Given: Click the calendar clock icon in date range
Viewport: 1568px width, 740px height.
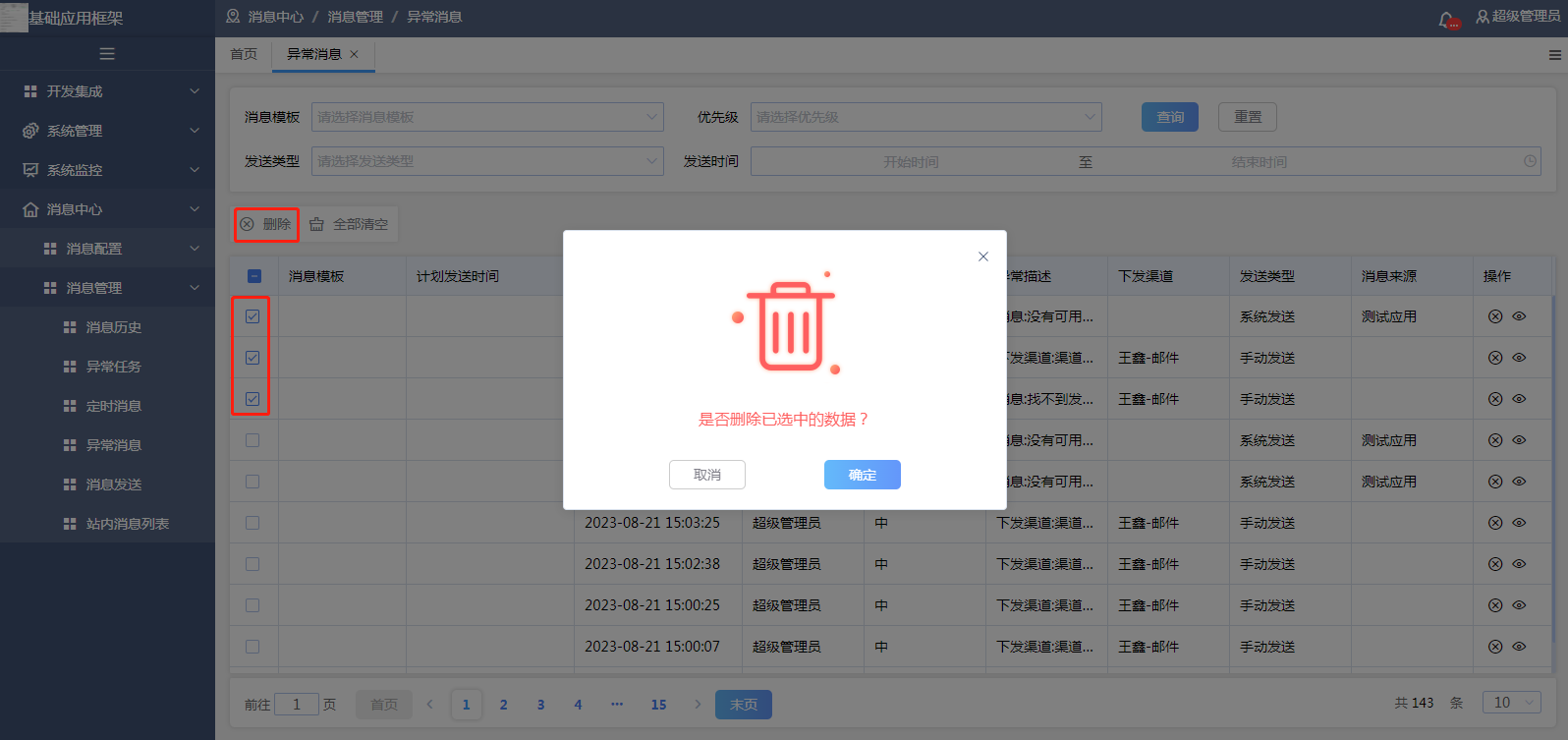Looking at the screenshot, I should click(1530, 161).
